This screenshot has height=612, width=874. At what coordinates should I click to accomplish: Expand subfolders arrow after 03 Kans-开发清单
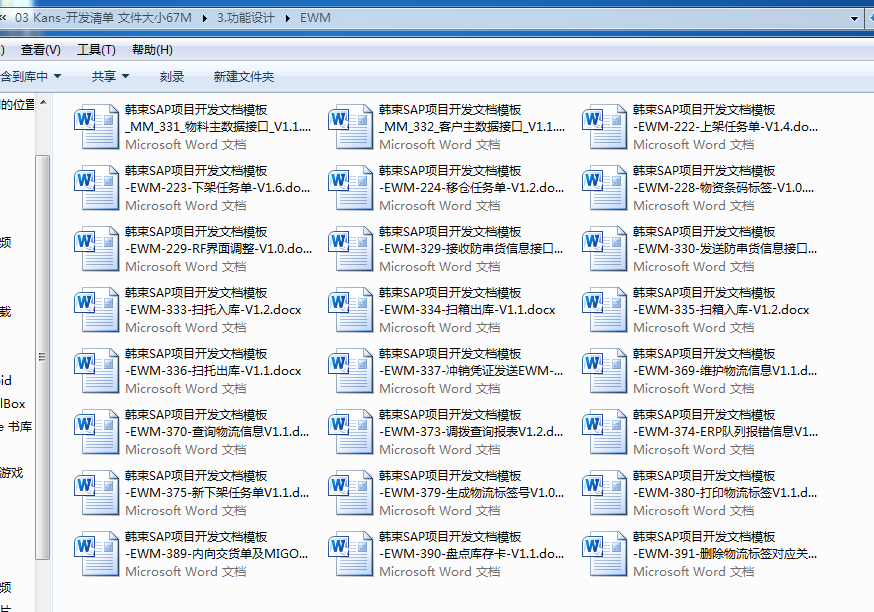(205, 18)
